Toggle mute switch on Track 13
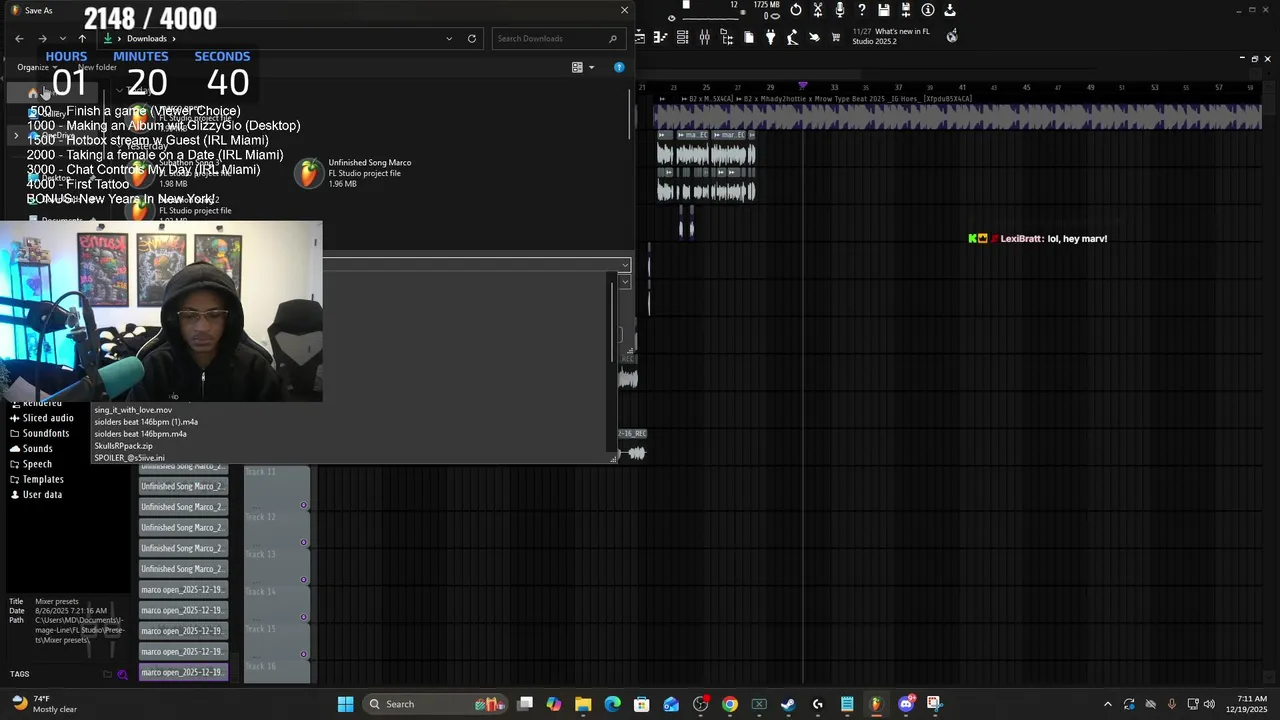 click(304, 579)
